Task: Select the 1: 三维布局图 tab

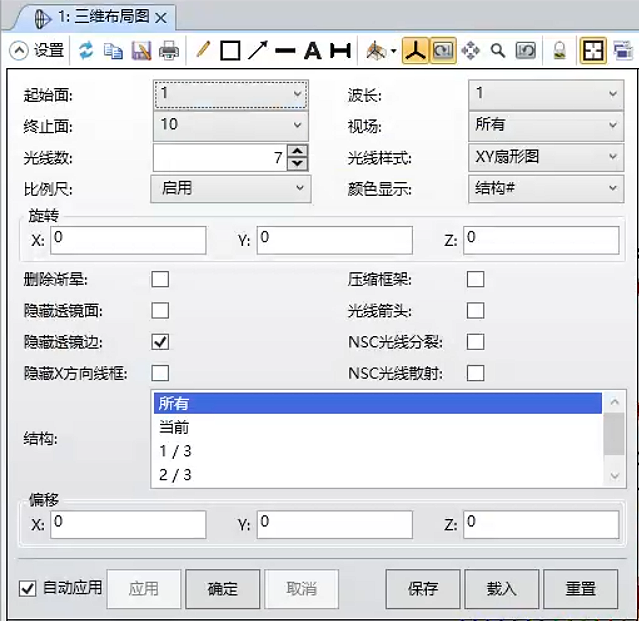Action: (x=95, y=17)
